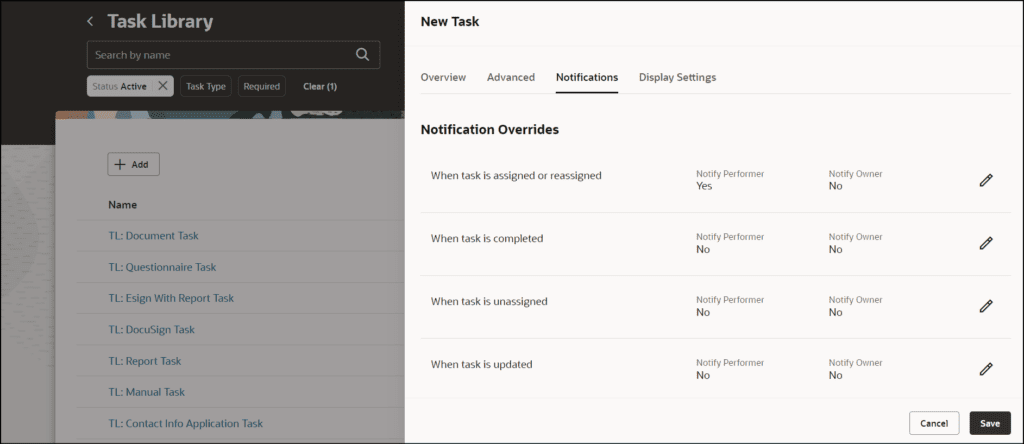
Task: Select the Notifications tab
Action: pos(587,77)
